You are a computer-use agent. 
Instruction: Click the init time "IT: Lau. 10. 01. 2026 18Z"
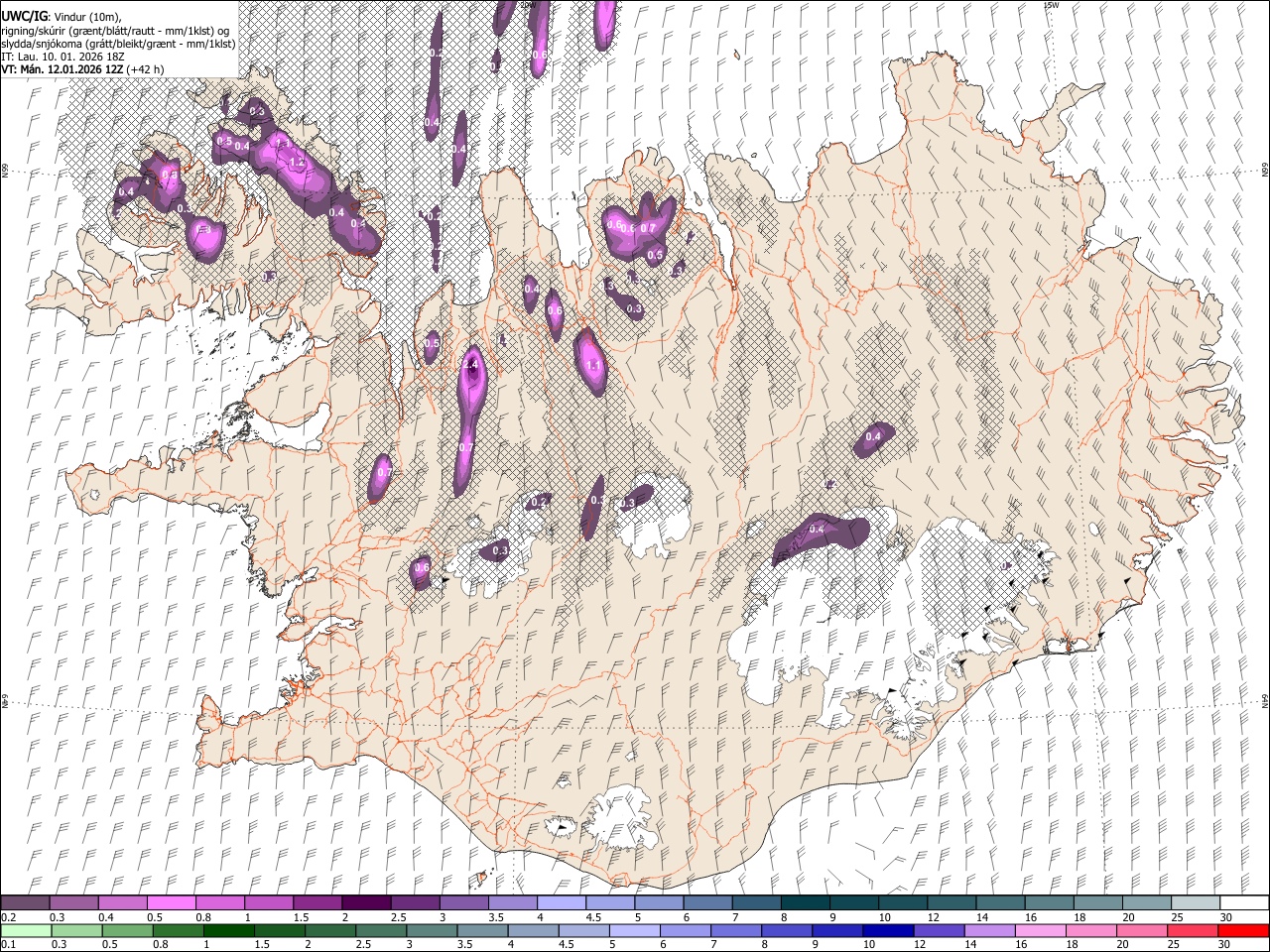[63, 57]
